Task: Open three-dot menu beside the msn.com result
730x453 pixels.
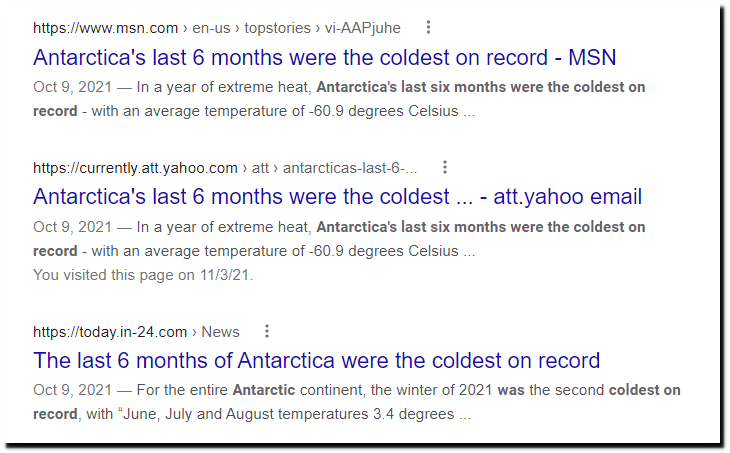Action: [428, 27]
